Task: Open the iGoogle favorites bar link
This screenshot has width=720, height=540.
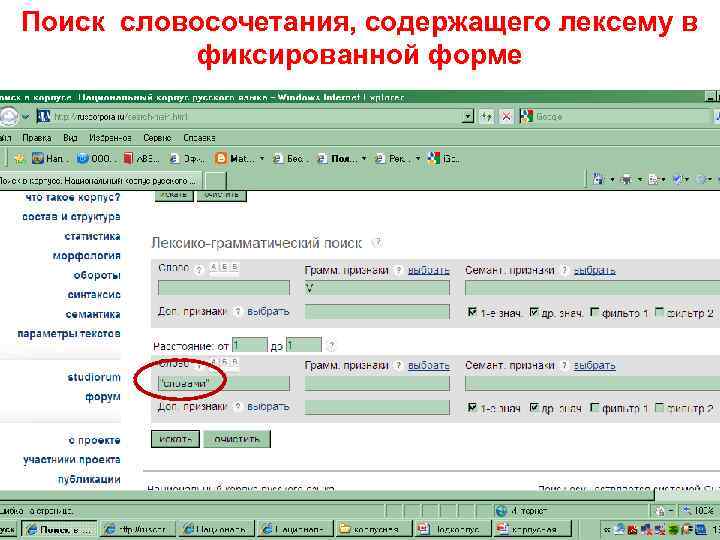Action: coord(443,159)
